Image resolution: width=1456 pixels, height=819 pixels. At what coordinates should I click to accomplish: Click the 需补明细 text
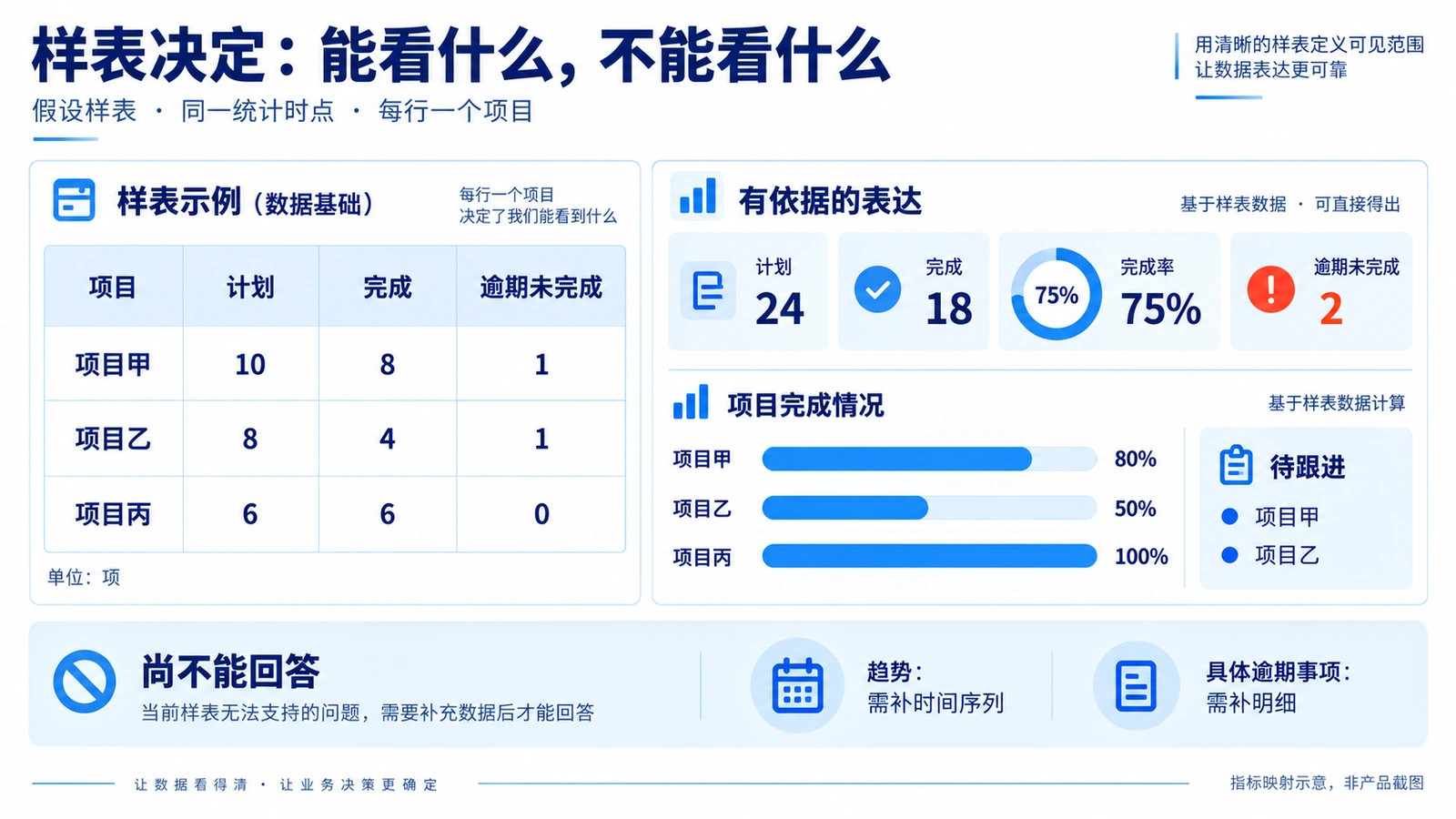pyautogui.click(x=1251, y=703)
